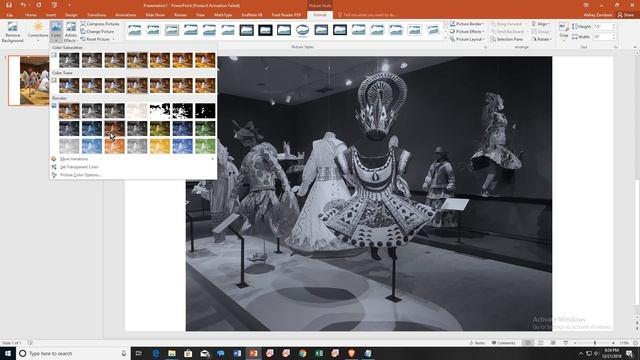Click the Compress Pictures icon

click(83, 24)
